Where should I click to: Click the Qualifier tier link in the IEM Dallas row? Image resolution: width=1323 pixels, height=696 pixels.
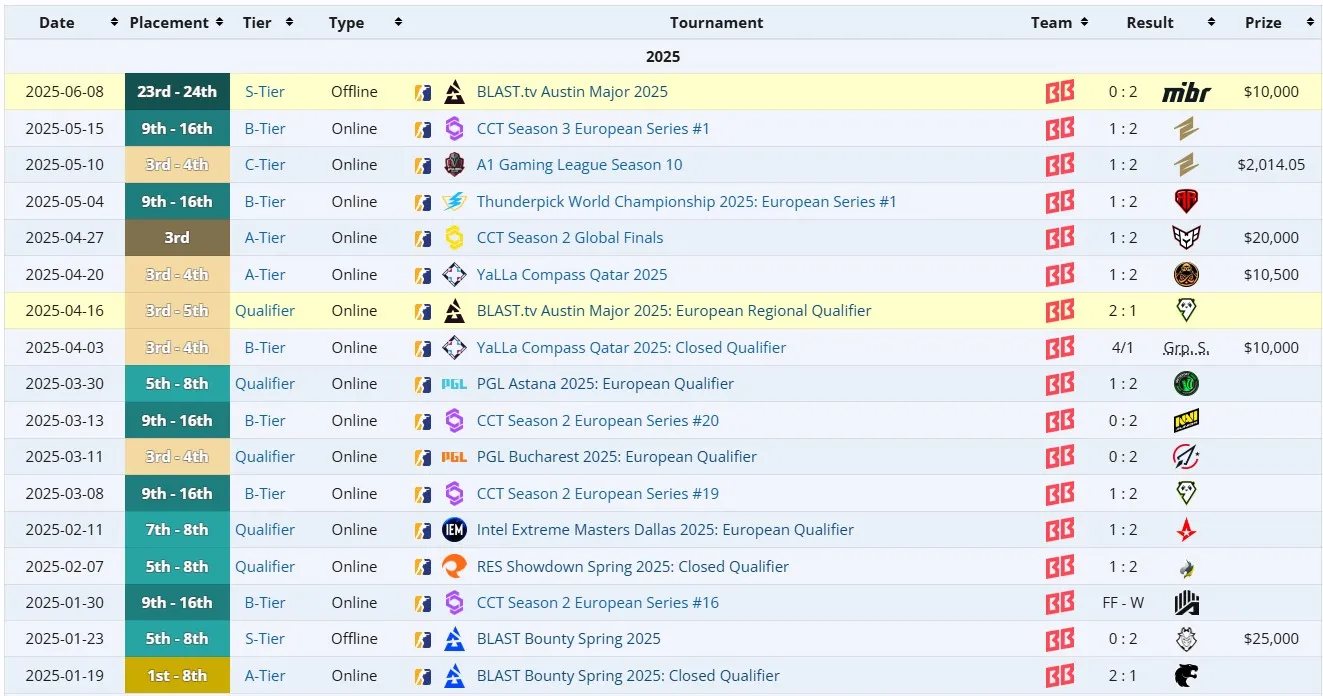tap(265, 530)
